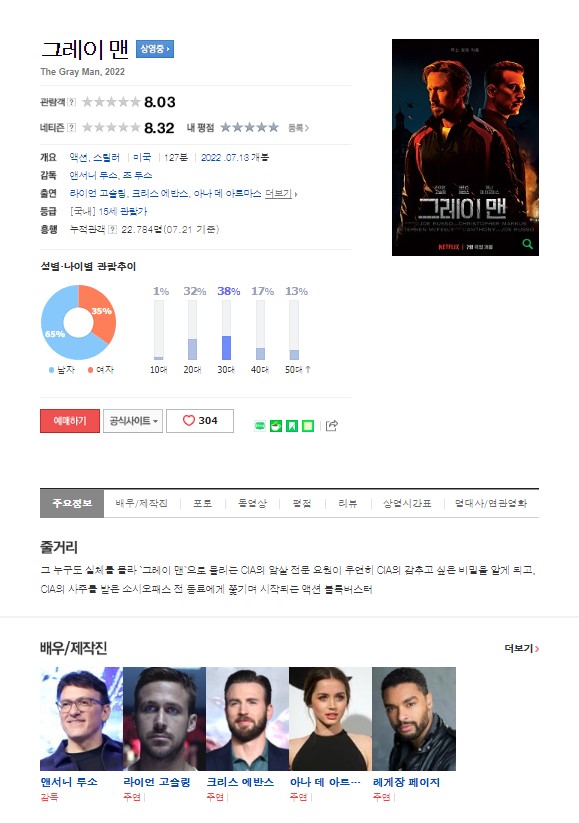Share via the green bookmark icon
Viewport: 579px width, 823px height.
pyautogui.click(x=292, y=426)
